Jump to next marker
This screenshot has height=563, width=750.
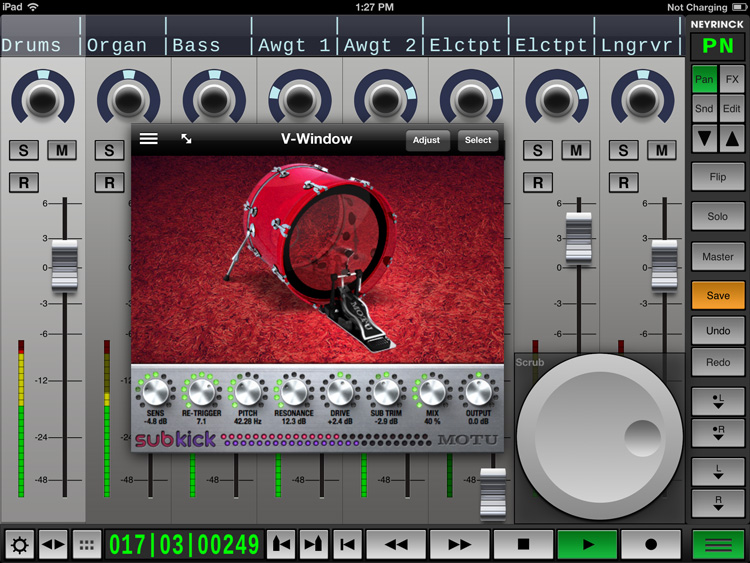tap(313, 545)
